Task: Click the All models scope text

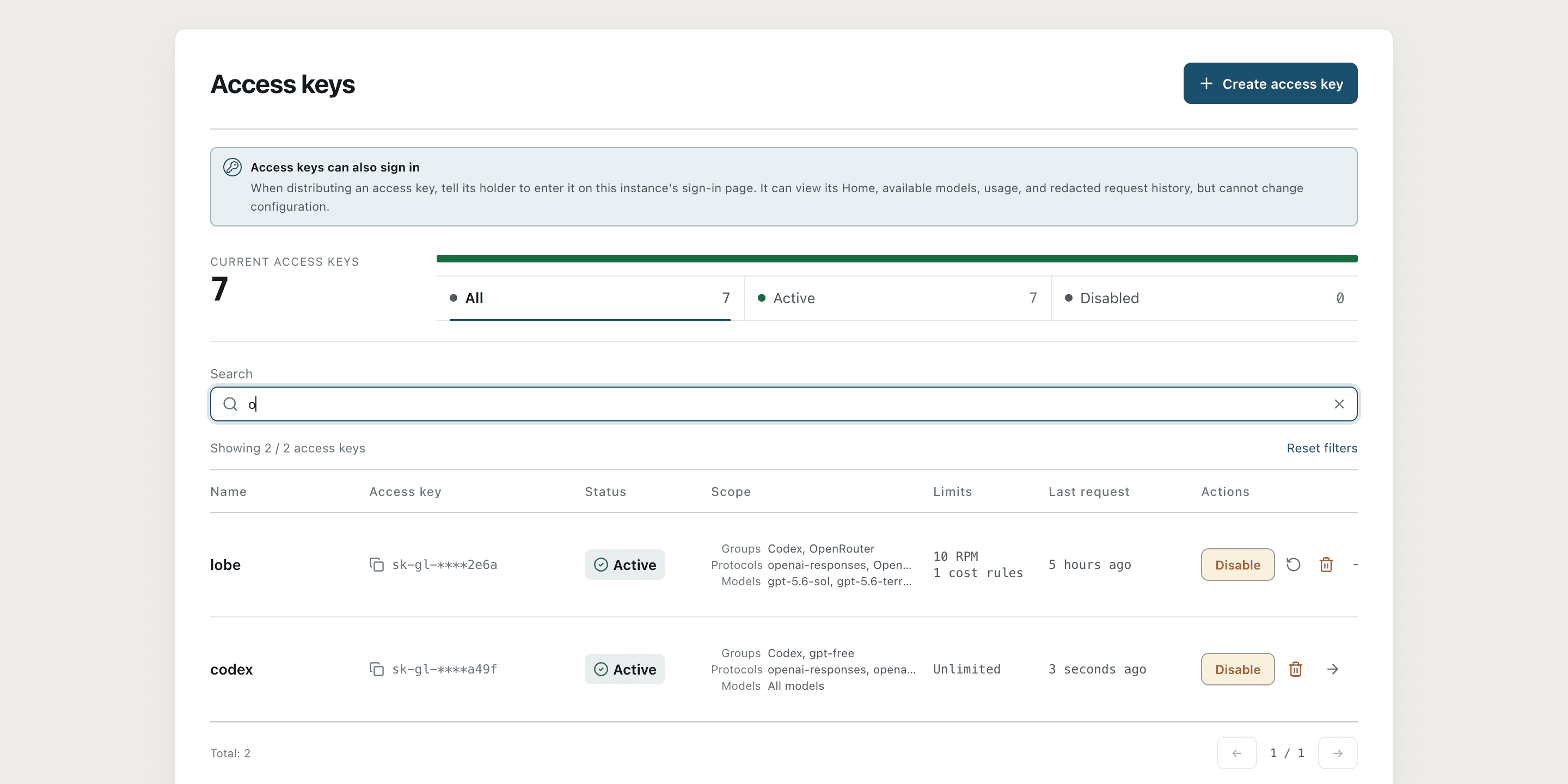Action: pos(795,686)
